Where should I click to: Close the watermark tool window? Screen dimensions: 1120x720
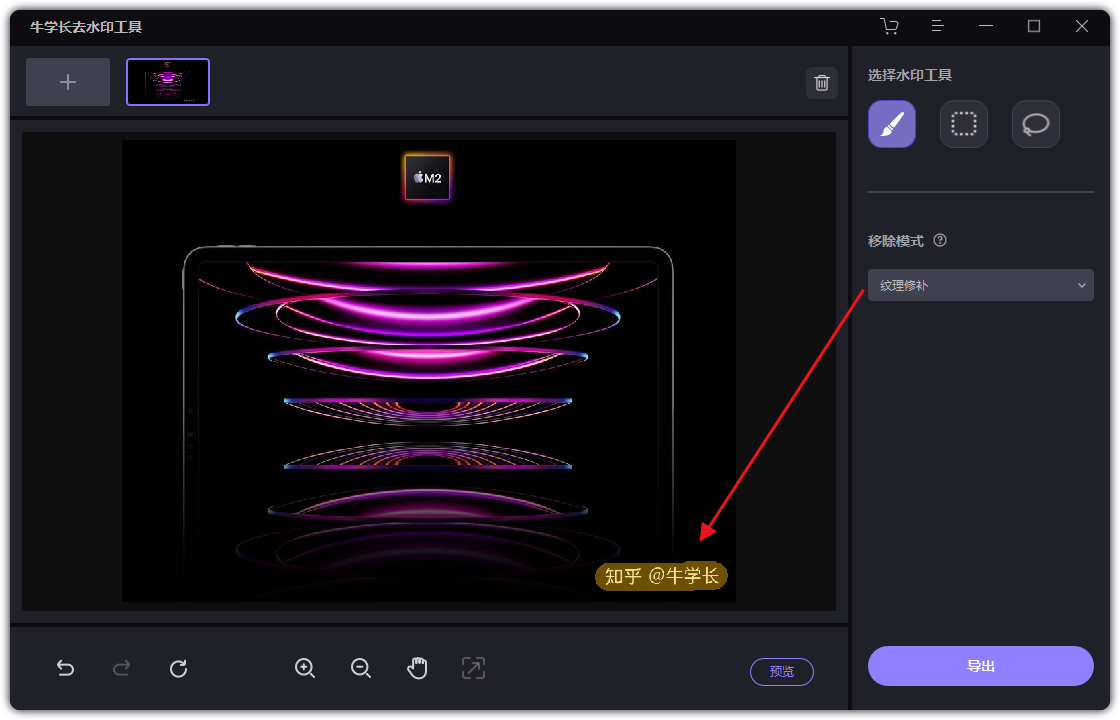(1081, 26)
